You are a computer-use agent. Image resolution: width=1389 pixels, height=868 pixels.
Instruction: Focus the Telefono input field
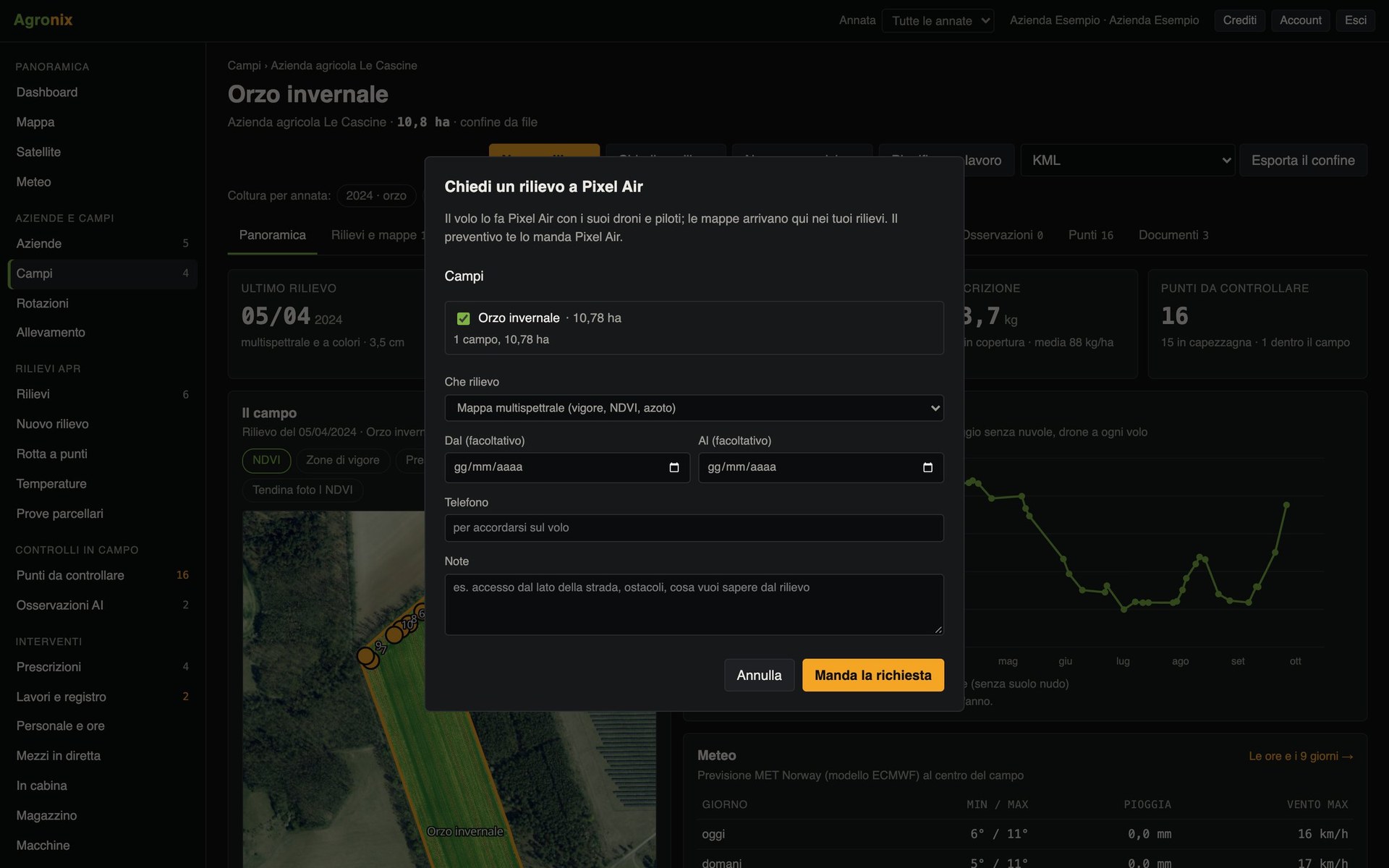pyautogui.click(x=694, y=528)
